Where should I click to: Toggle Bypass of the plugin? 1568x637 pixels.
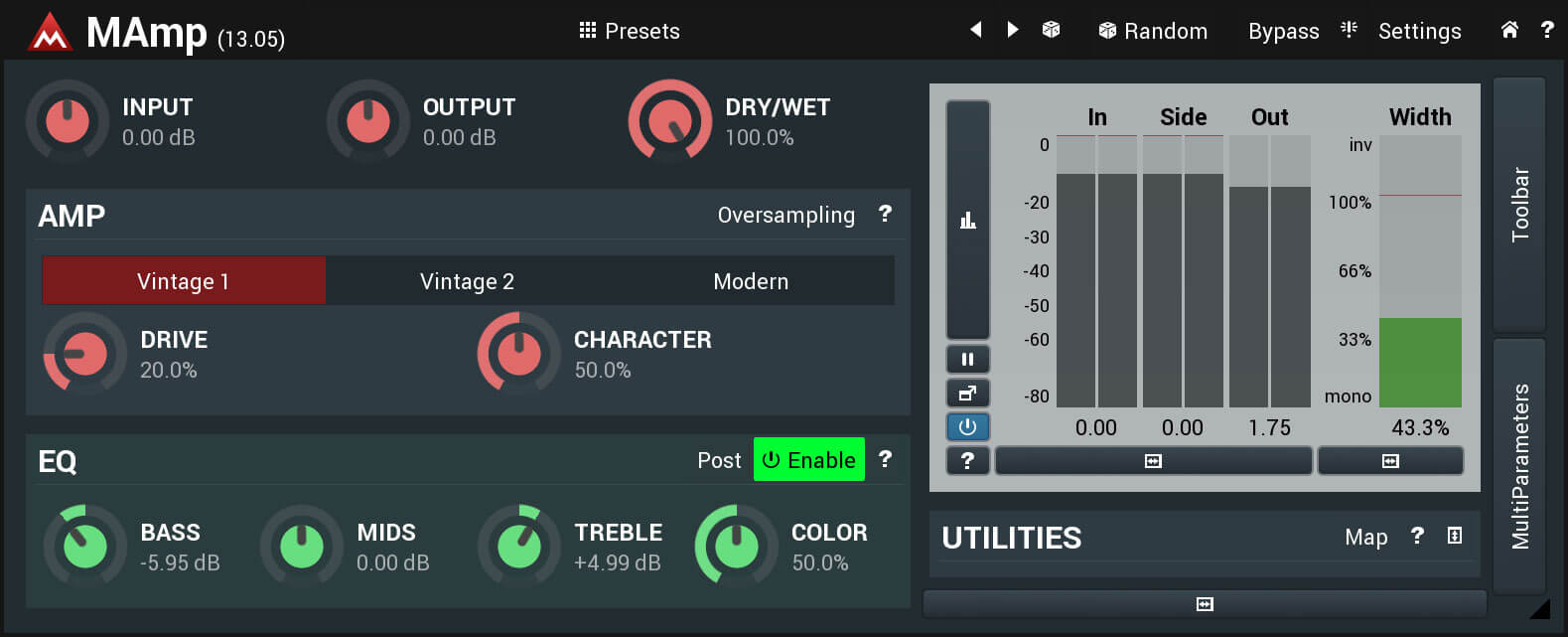tap(1283, 31)
